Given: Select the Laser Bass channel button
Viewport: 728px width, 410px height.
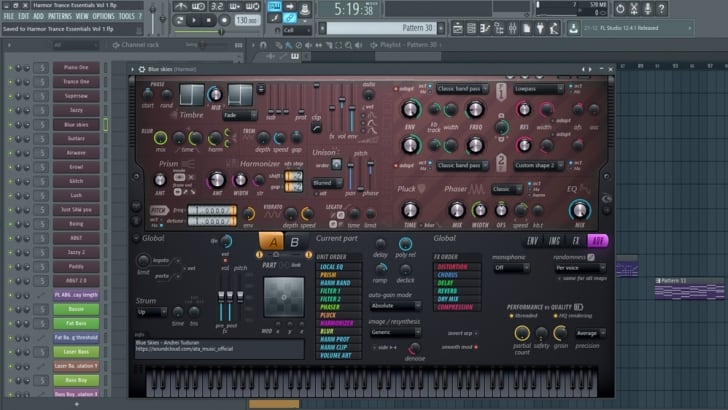Looking at the screenshot, I should point(76,352).
